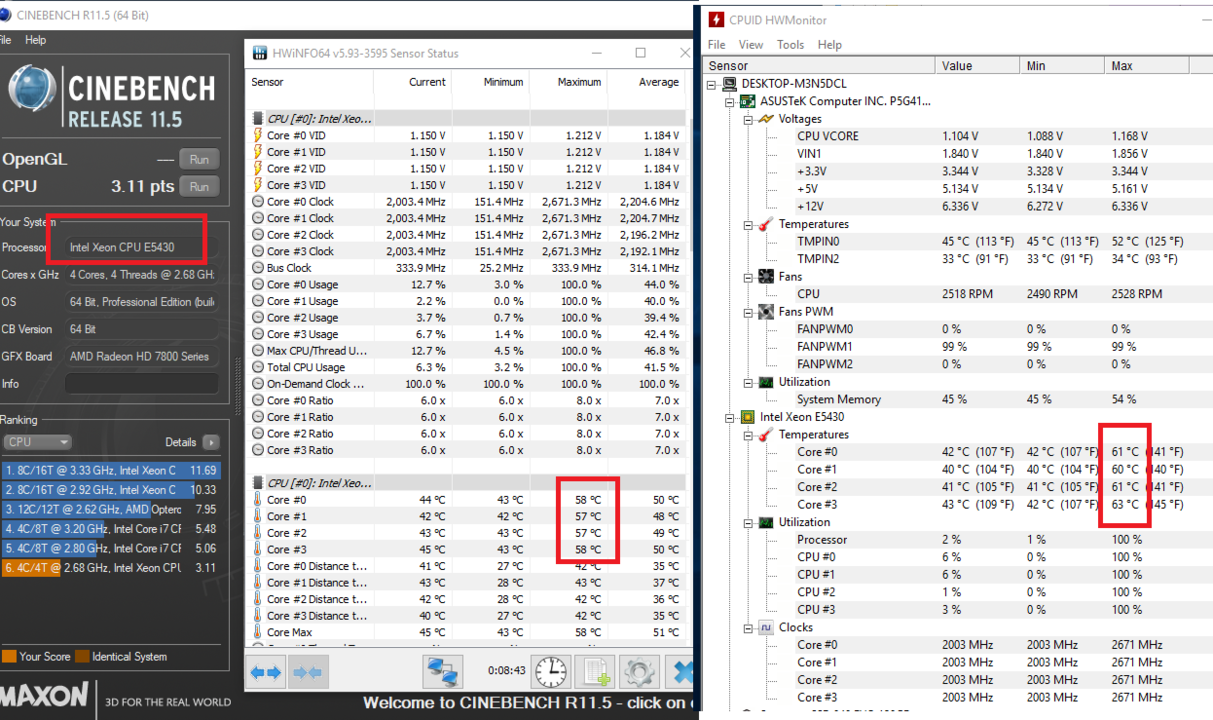The image size is (1213, 720).
Task: Click the start logging sheet icon in HWiNFO
Action: pyautogui.click(x=595, y=671)
